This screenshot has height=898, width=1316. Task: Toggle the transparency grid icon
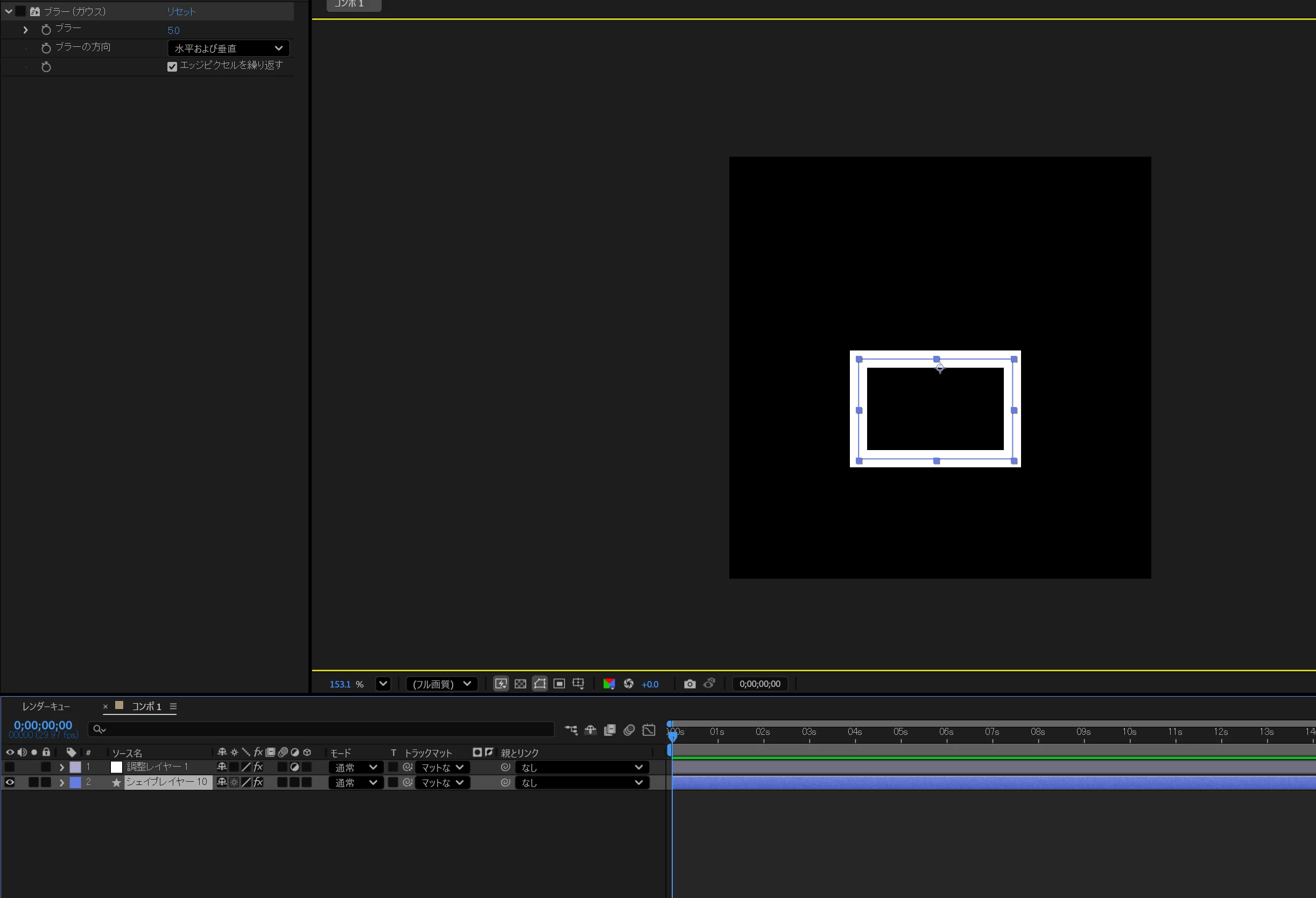tap(520, 684)
